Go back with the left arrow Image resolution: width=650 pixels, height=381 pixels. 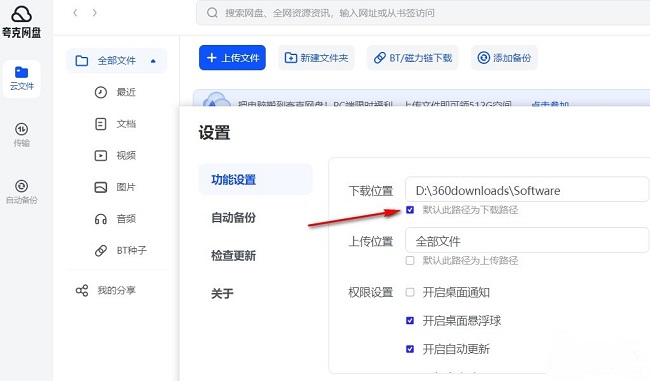tap(75, 13)
